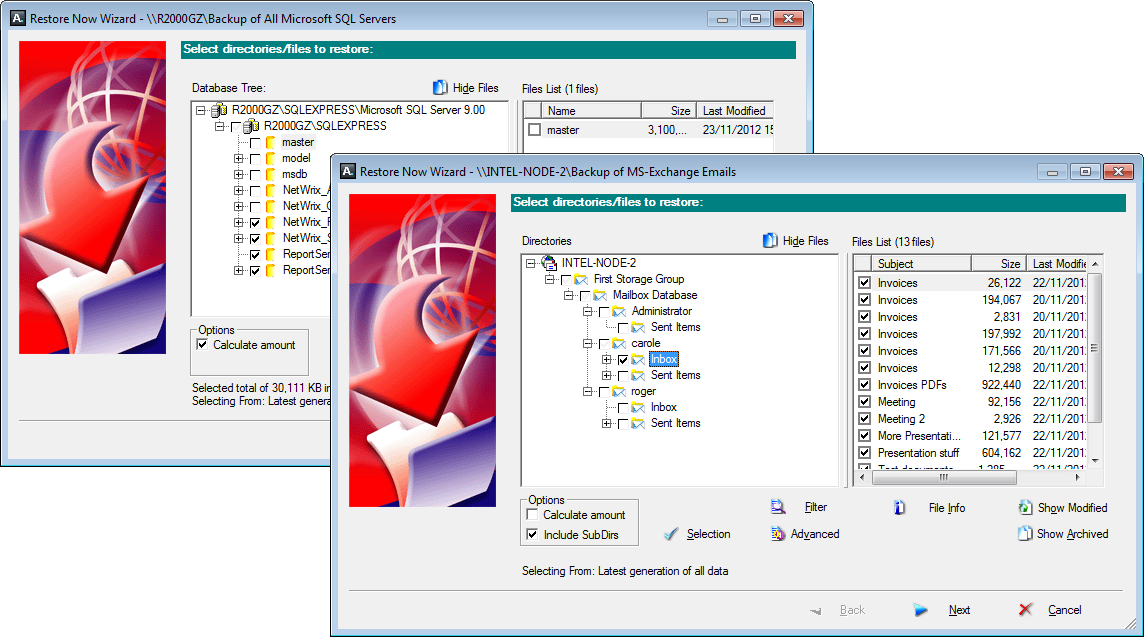The width and height of the screenshot is (1144, 637).
Task: Click the carole mailbox icon
Action: (x=619, y=344)
